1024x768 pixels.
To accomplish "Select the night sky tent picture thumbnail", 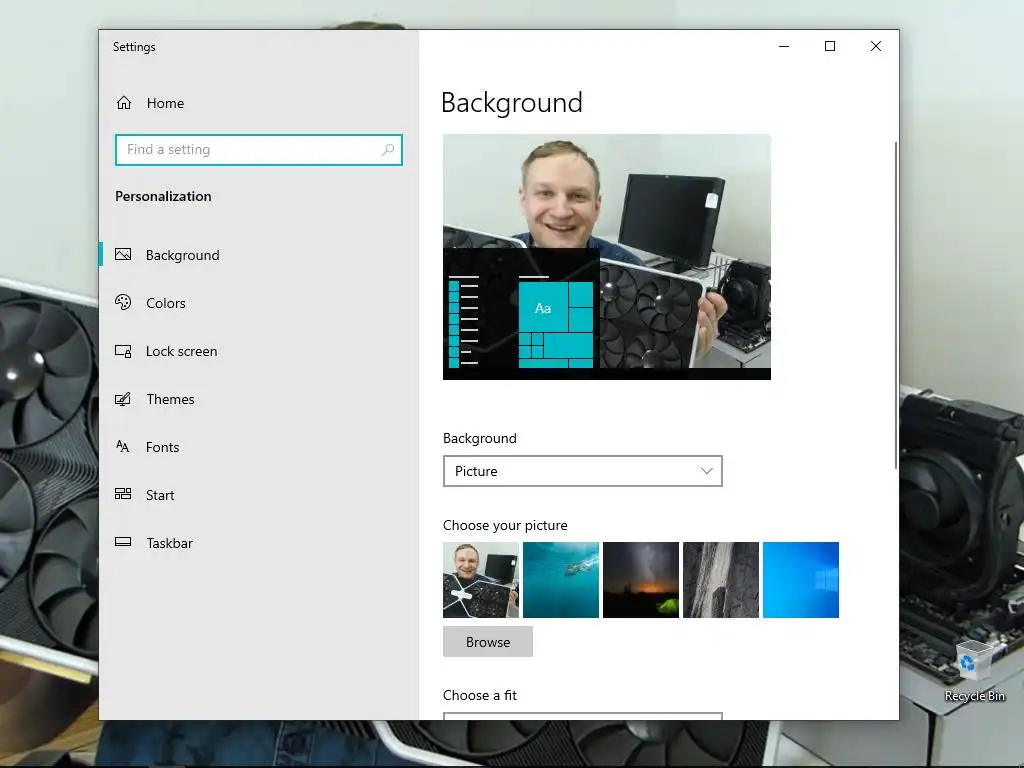I will tap(641, 580).
